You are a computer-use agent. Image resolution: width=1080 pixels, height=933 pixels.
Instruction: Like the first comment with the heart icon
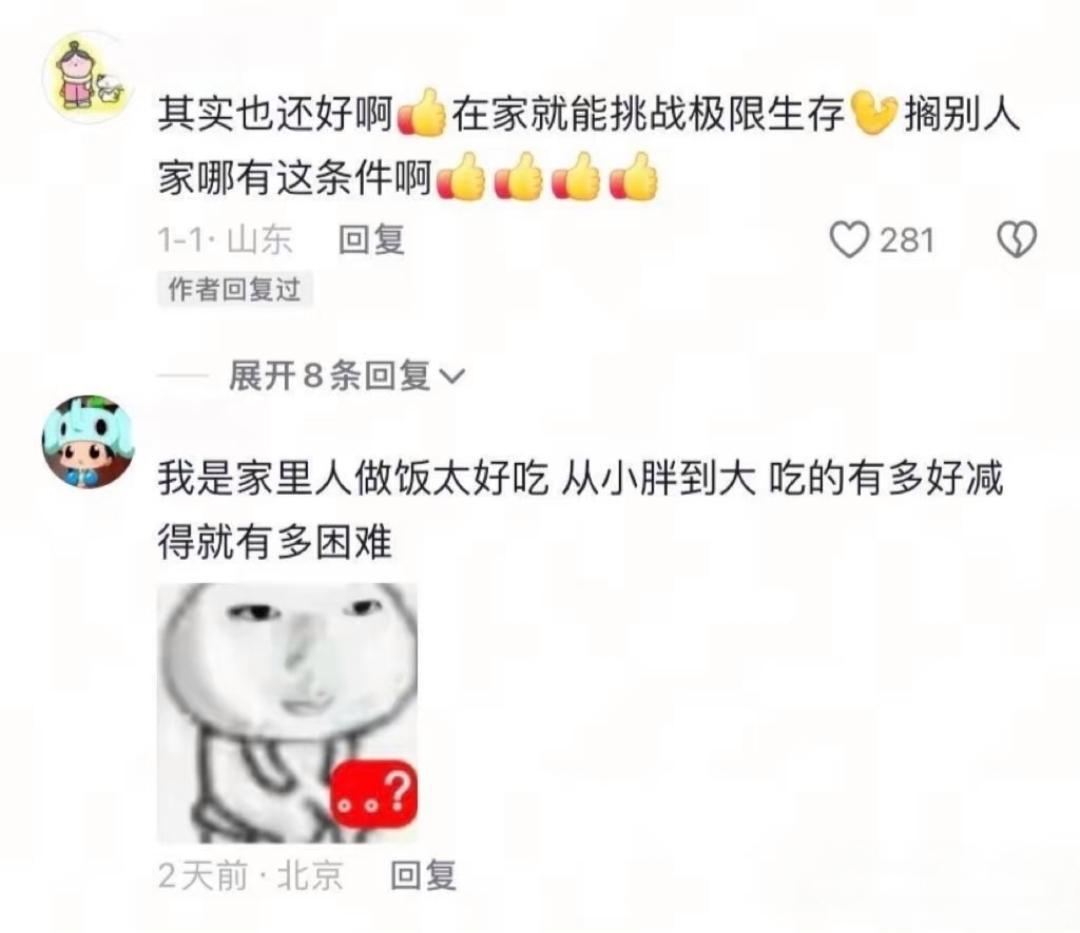coord(849,240)
